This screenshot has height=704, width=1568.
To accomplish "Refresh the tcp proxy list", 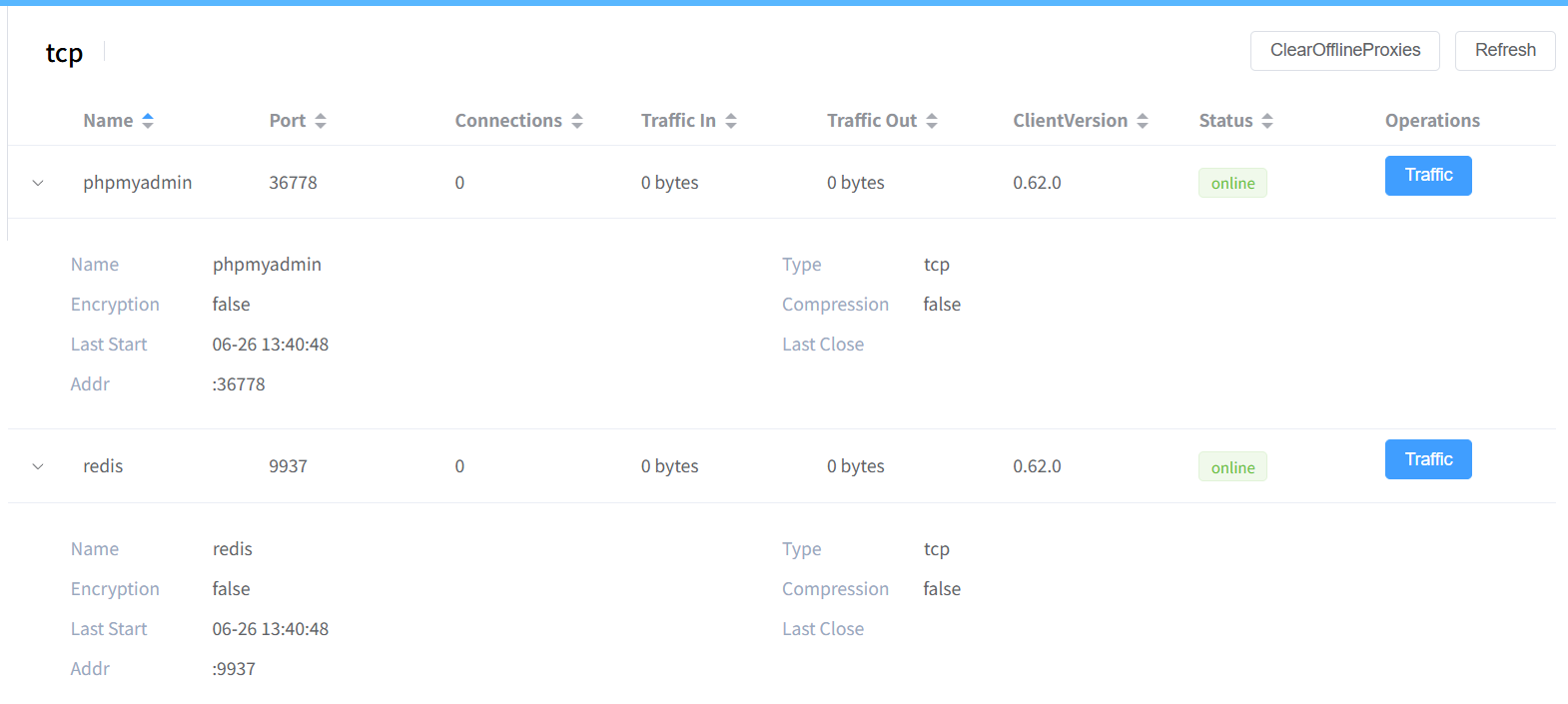I will click(1504, 50).
